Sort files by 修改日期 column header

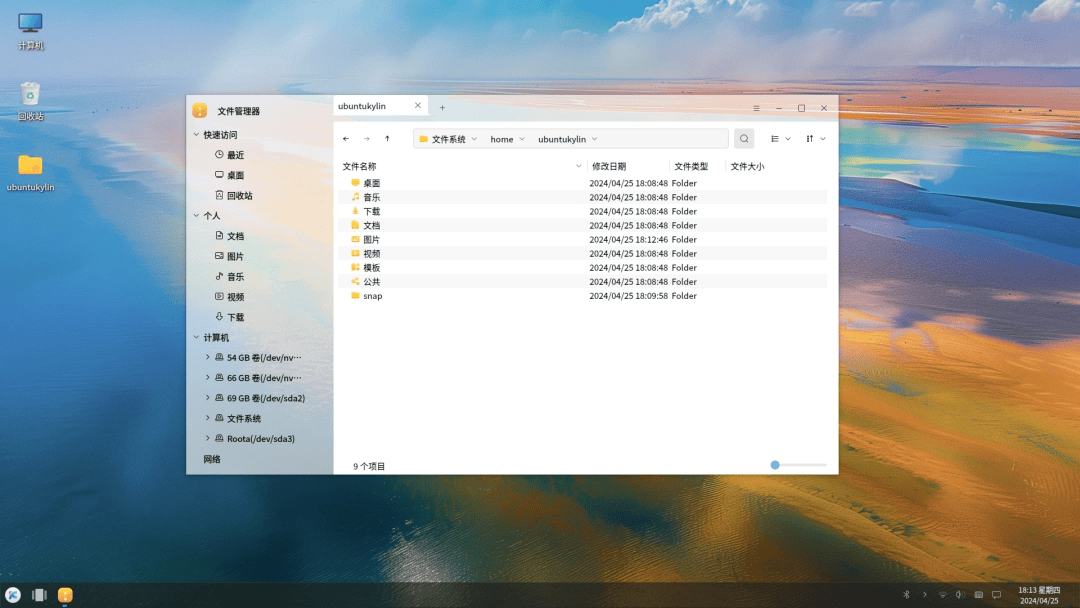tap(609, 166)
